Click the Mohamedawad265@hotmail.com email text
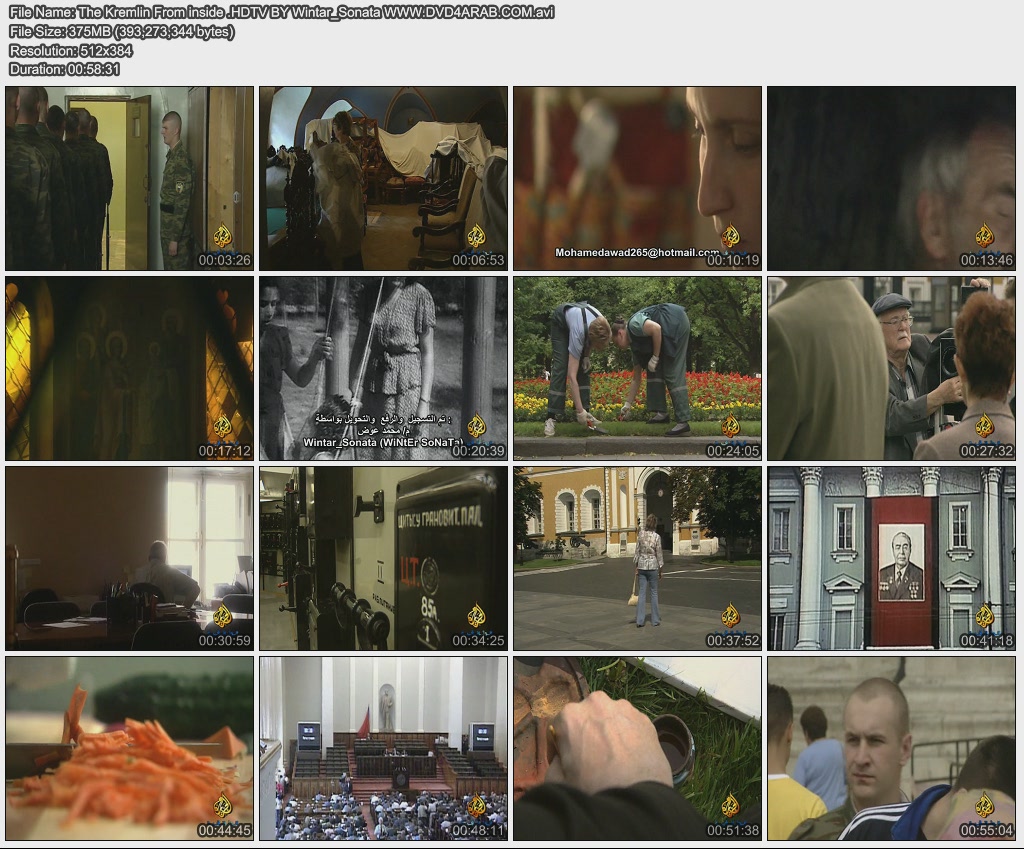The image size is (1024, 849). tap(634, 253)
